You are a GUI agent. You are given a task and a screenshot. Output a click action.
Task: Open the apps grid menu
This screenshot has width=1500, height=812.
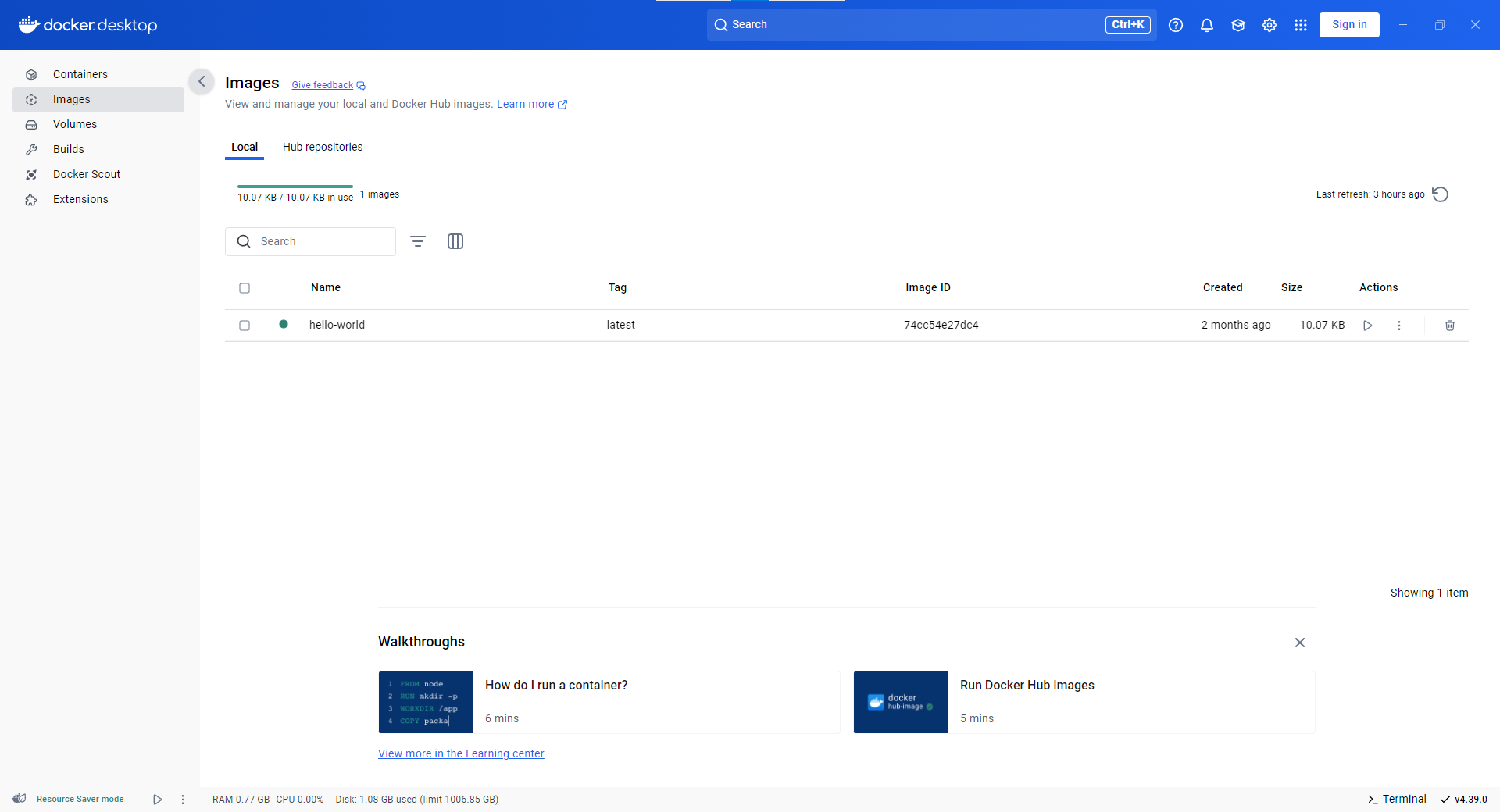pyautogui.click(x=1301, y=25)
